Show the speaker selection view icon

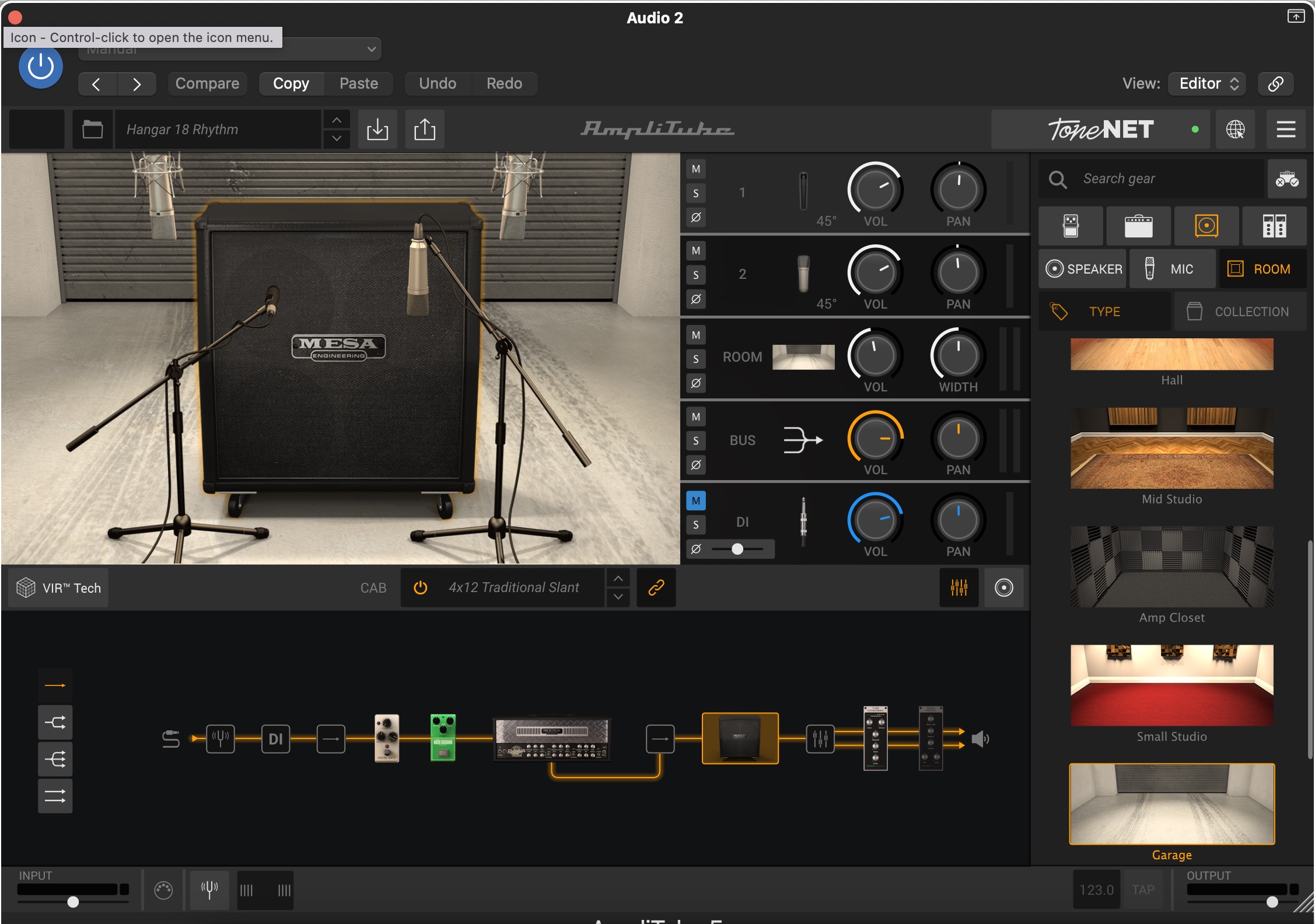coord(1003,587)
